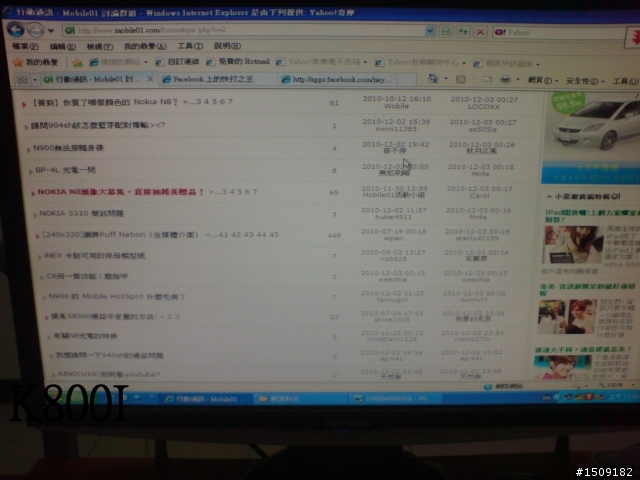Open the iPad news headline in sidebar
Image resolution: width=640 pixels, height=480 pixels.
pos(592,216)
